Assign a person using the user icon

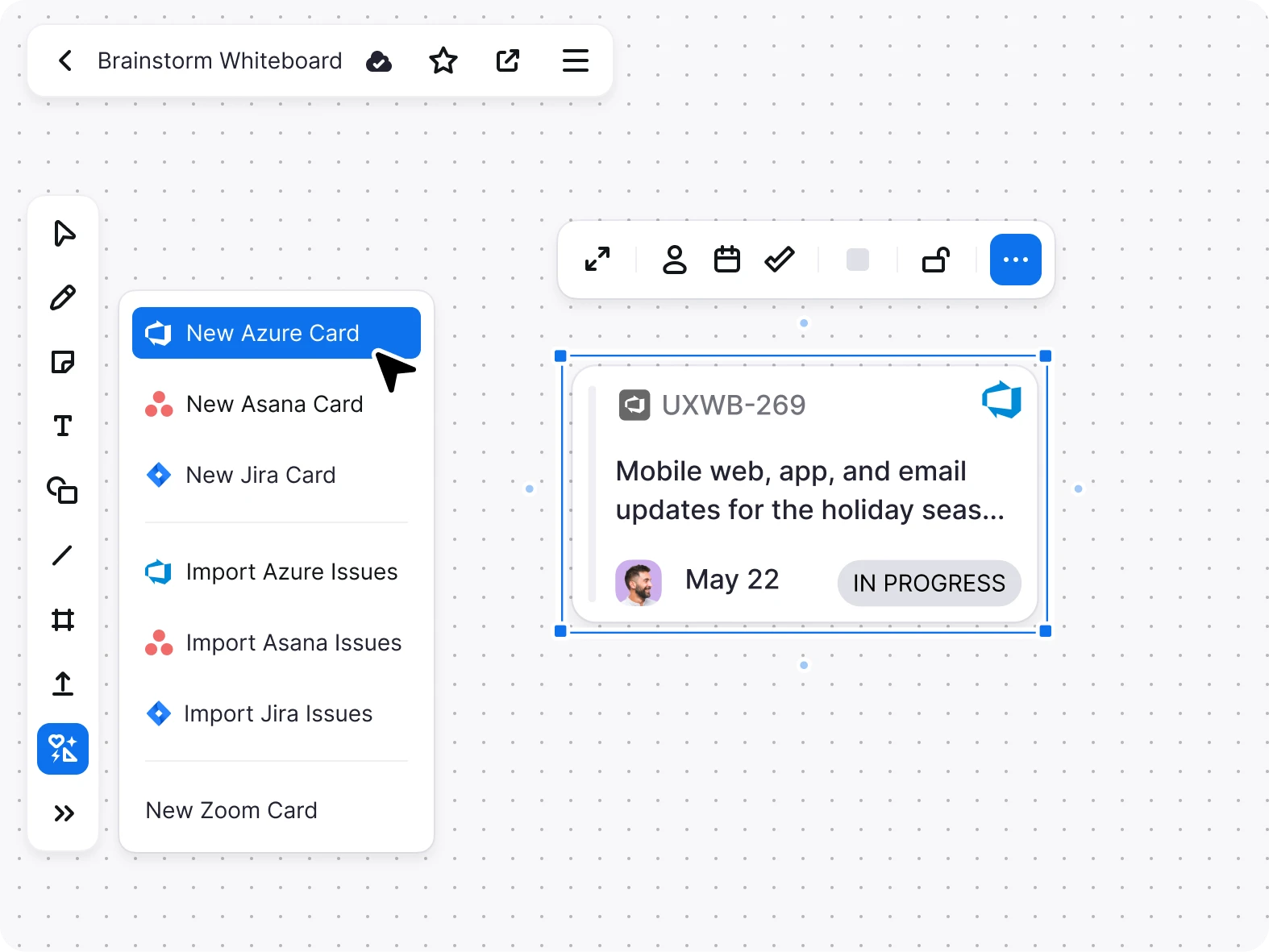[x=675, y=260]
